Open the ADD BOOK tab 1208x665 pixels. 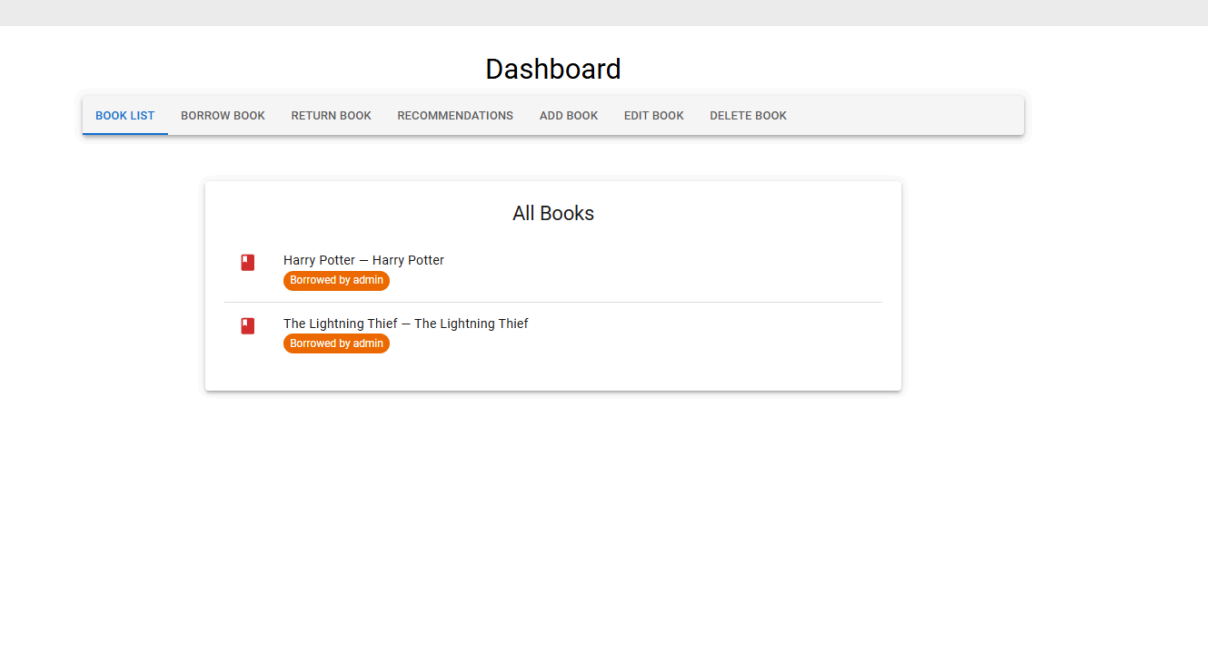click(568, 115)
